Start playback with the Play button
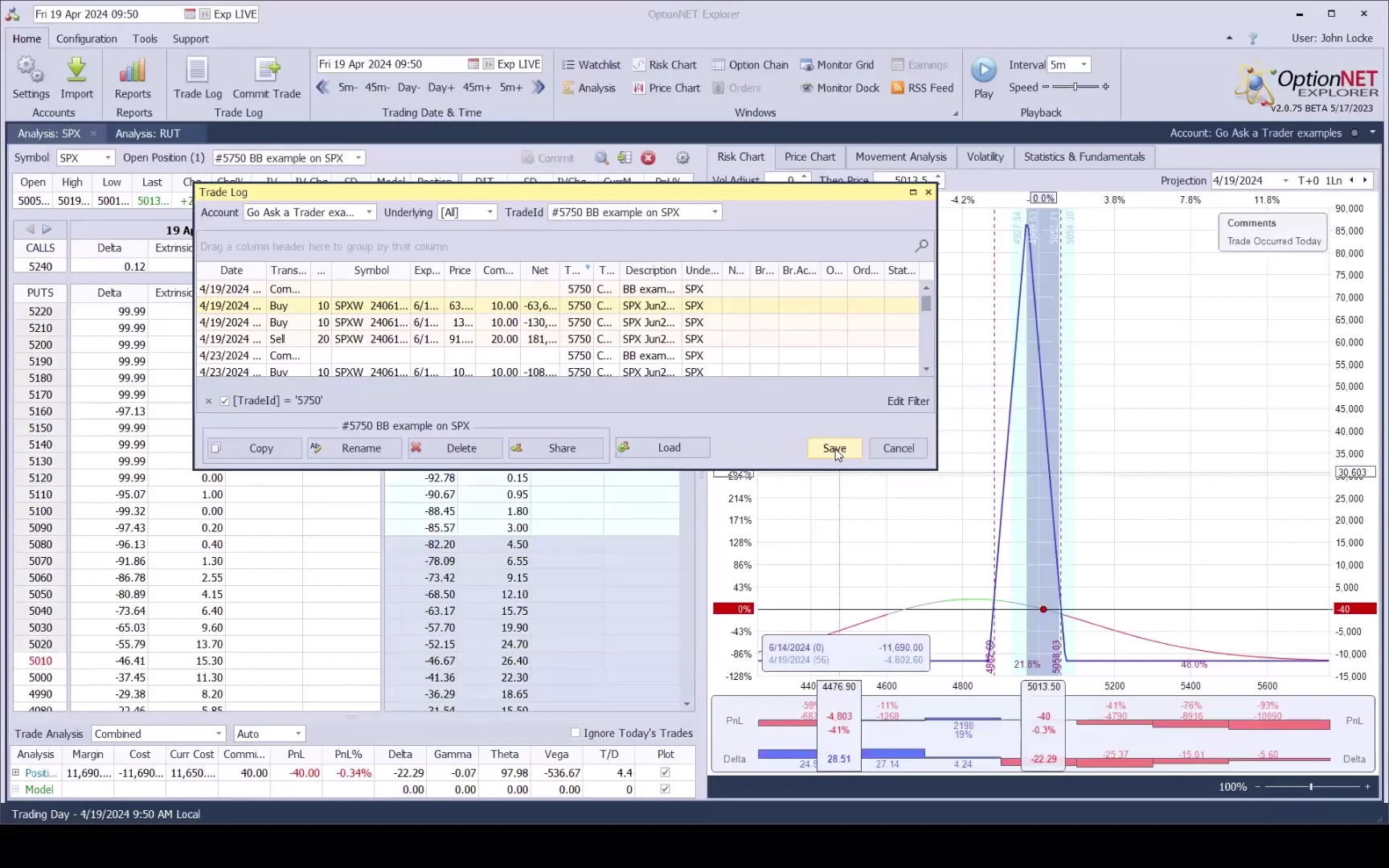Viewport: 1389px width, 868px height. 983,71
